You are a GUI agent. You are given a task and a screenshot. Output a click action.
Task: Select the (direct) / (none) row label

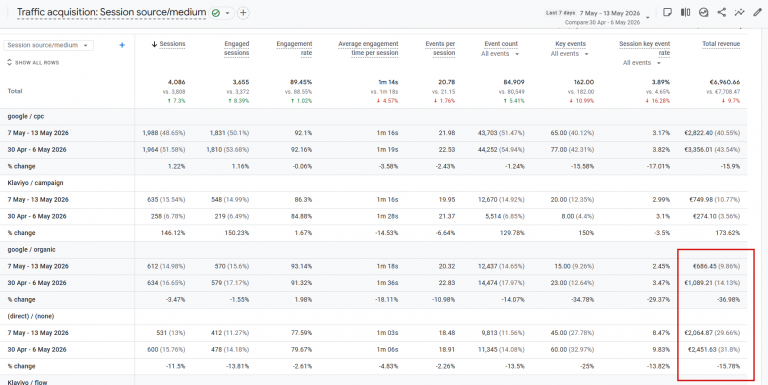pyautogui.click(x=31, y=316)
